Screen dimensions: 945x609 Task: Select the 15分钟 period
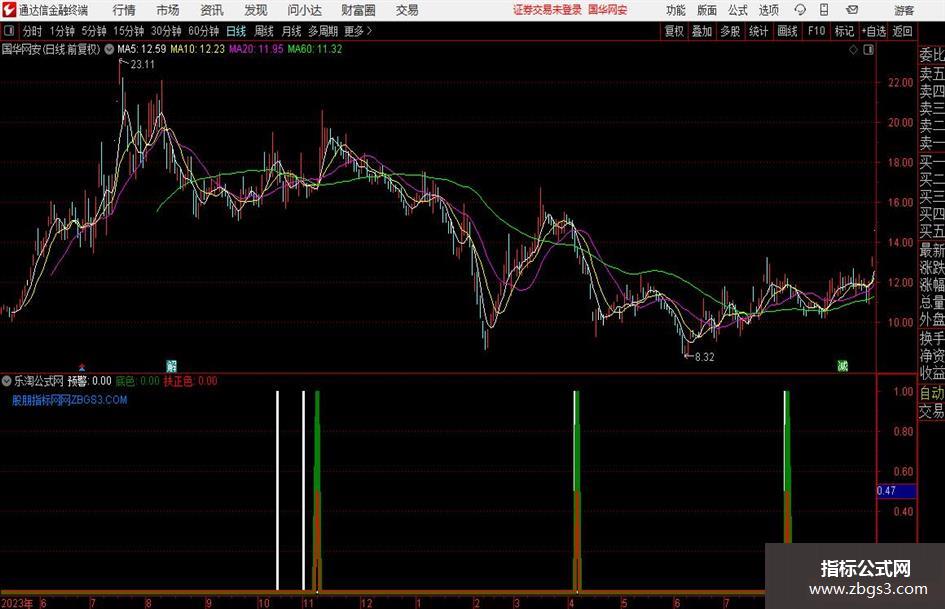coord(129,31)
